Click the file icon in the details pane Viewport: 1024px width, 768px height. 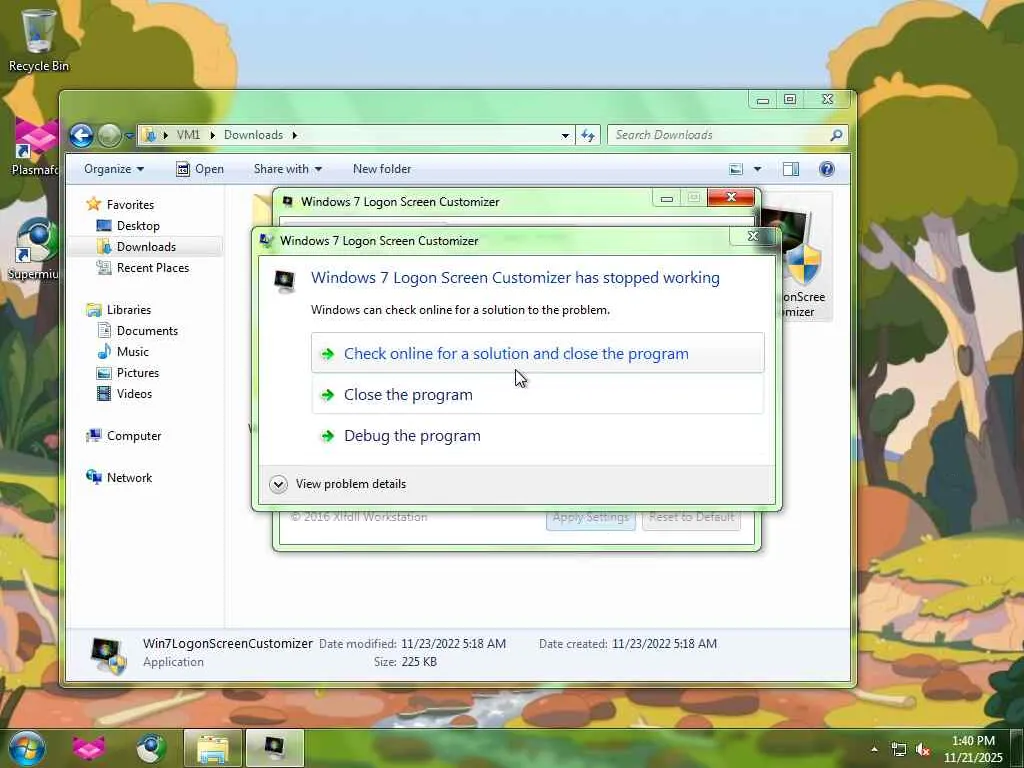(x=108, y=655)
